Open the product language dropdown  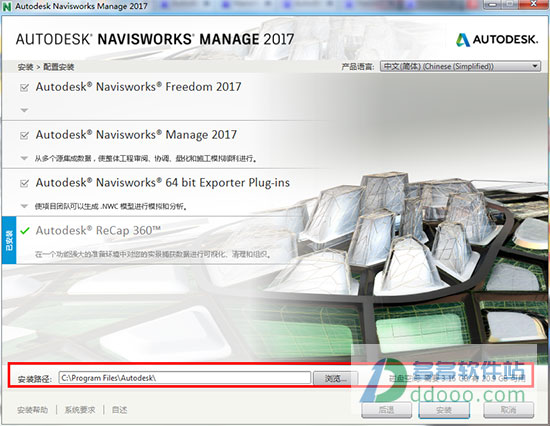coord(460,66)
